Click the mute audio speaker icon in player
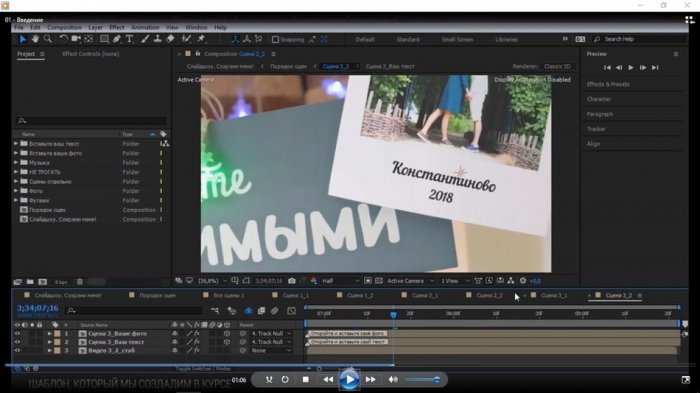 click(393, 380)
